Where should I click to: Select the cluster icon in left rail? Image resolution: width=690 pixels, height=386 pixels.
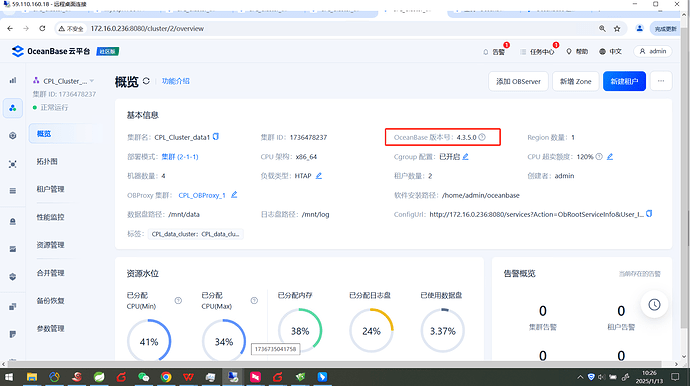tap(13, 108)
